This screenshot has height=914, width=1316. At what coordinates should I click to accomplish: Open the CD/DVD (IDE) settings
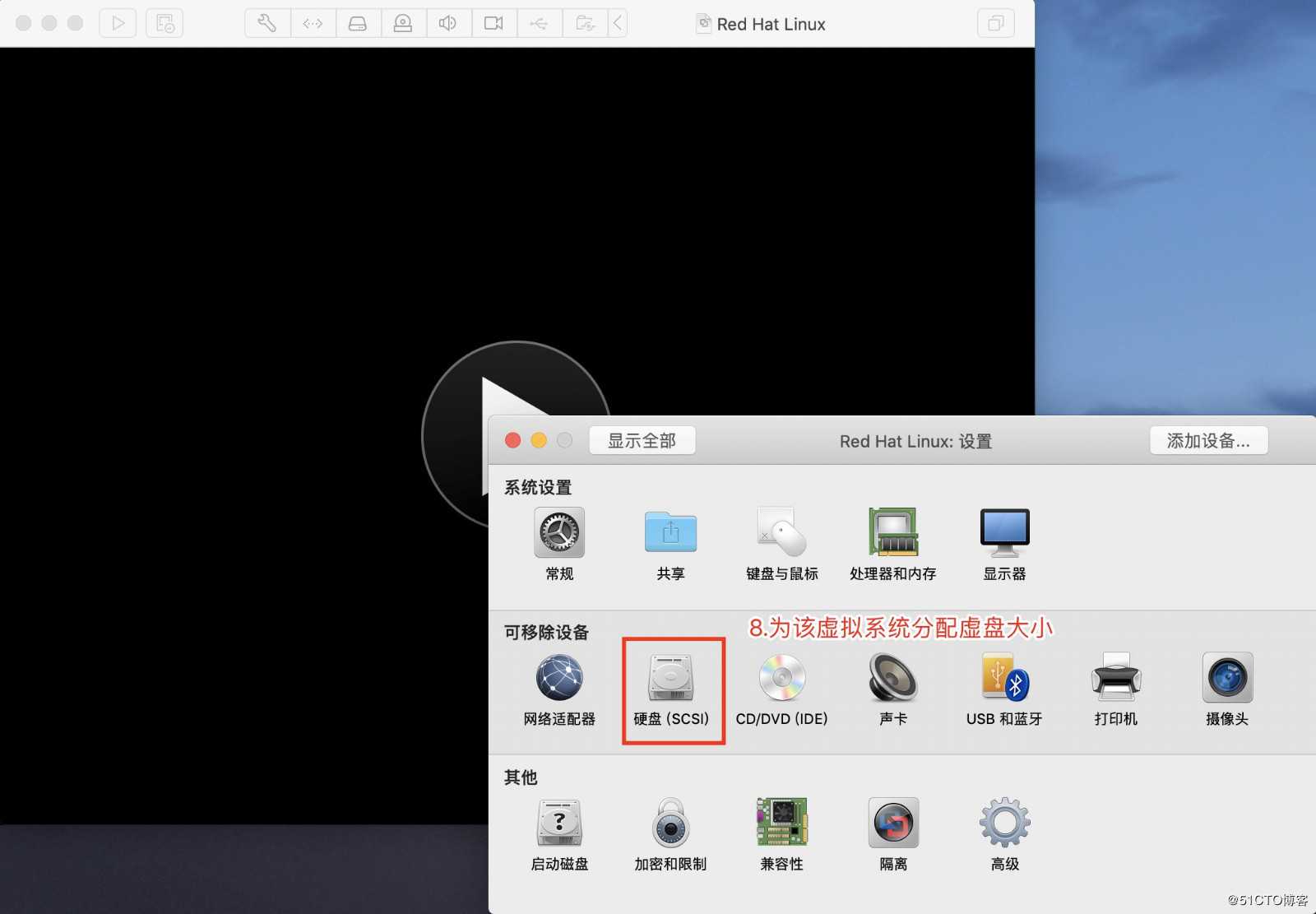click(x=781, y=689)
